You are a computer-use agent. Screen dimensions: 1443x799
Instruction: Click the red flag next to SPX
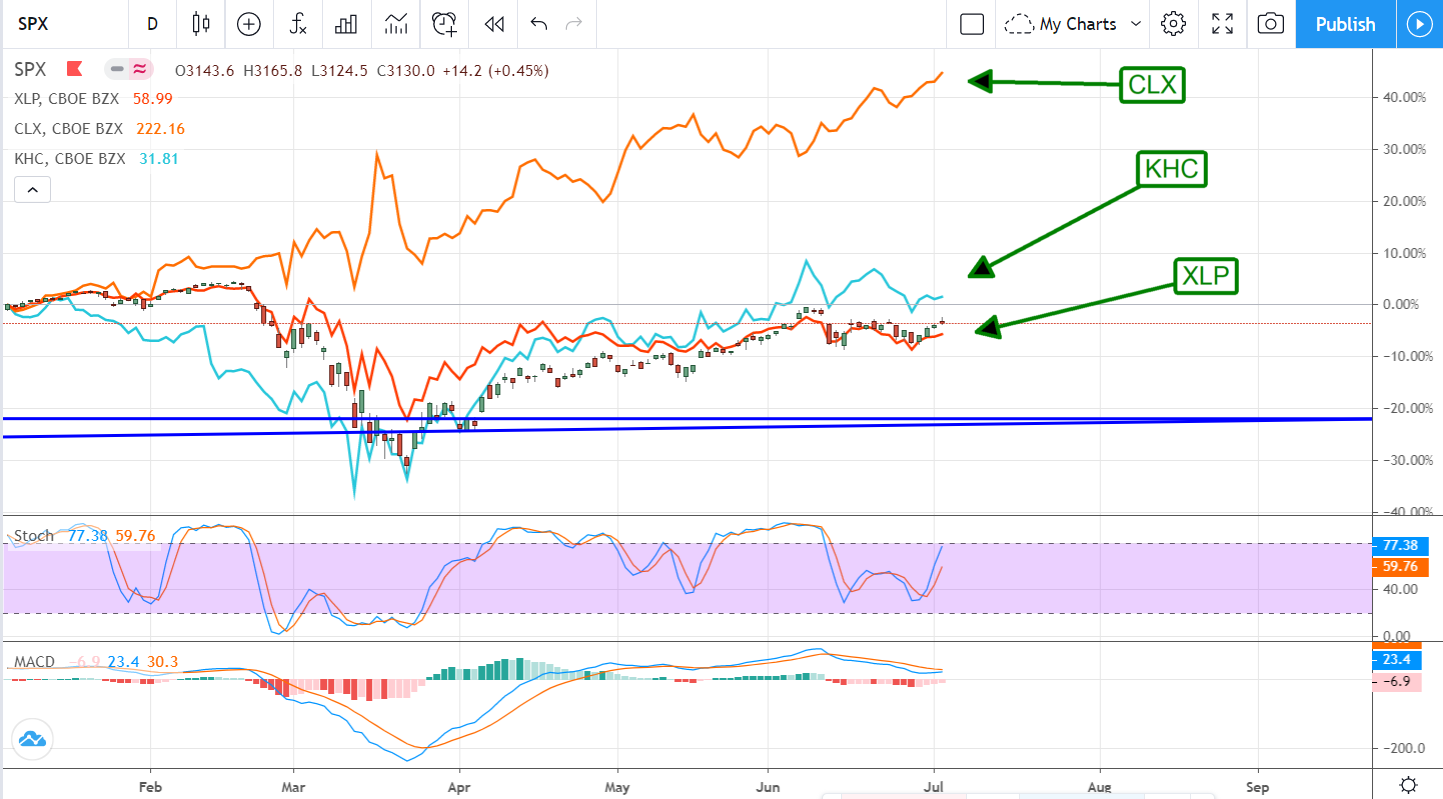tap(74, 70)
